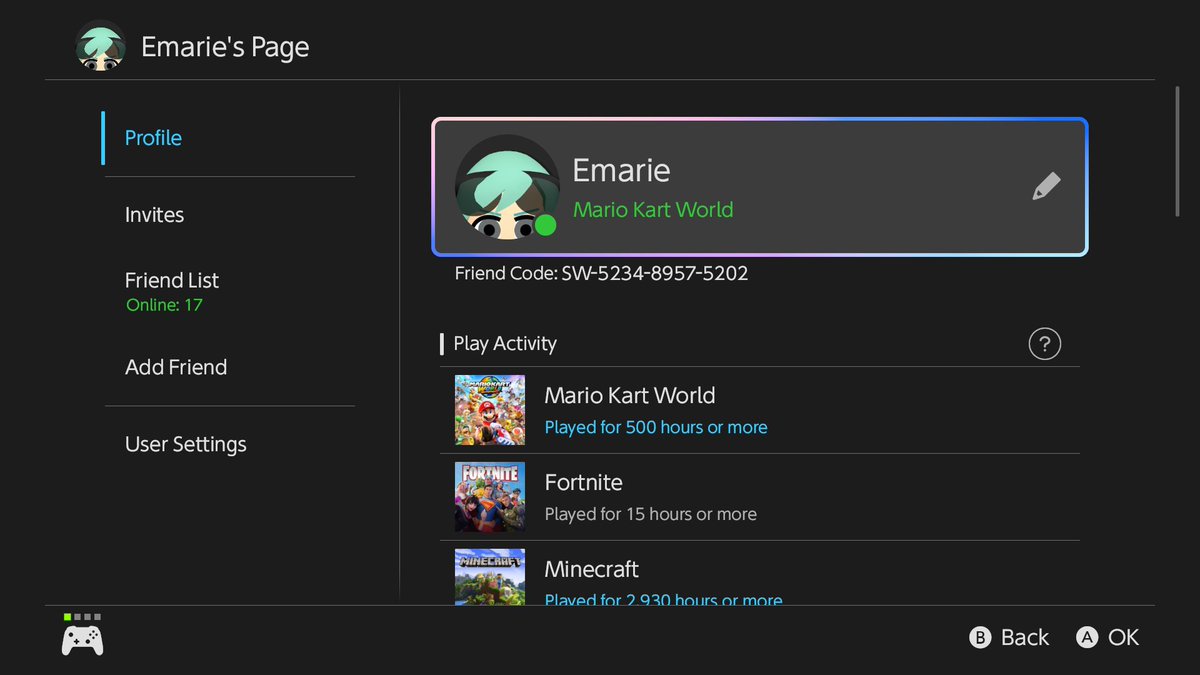Screen dimensions: 1200x675
Task: Select the Profile sidebar item
Action: click(x=230, y=138)
